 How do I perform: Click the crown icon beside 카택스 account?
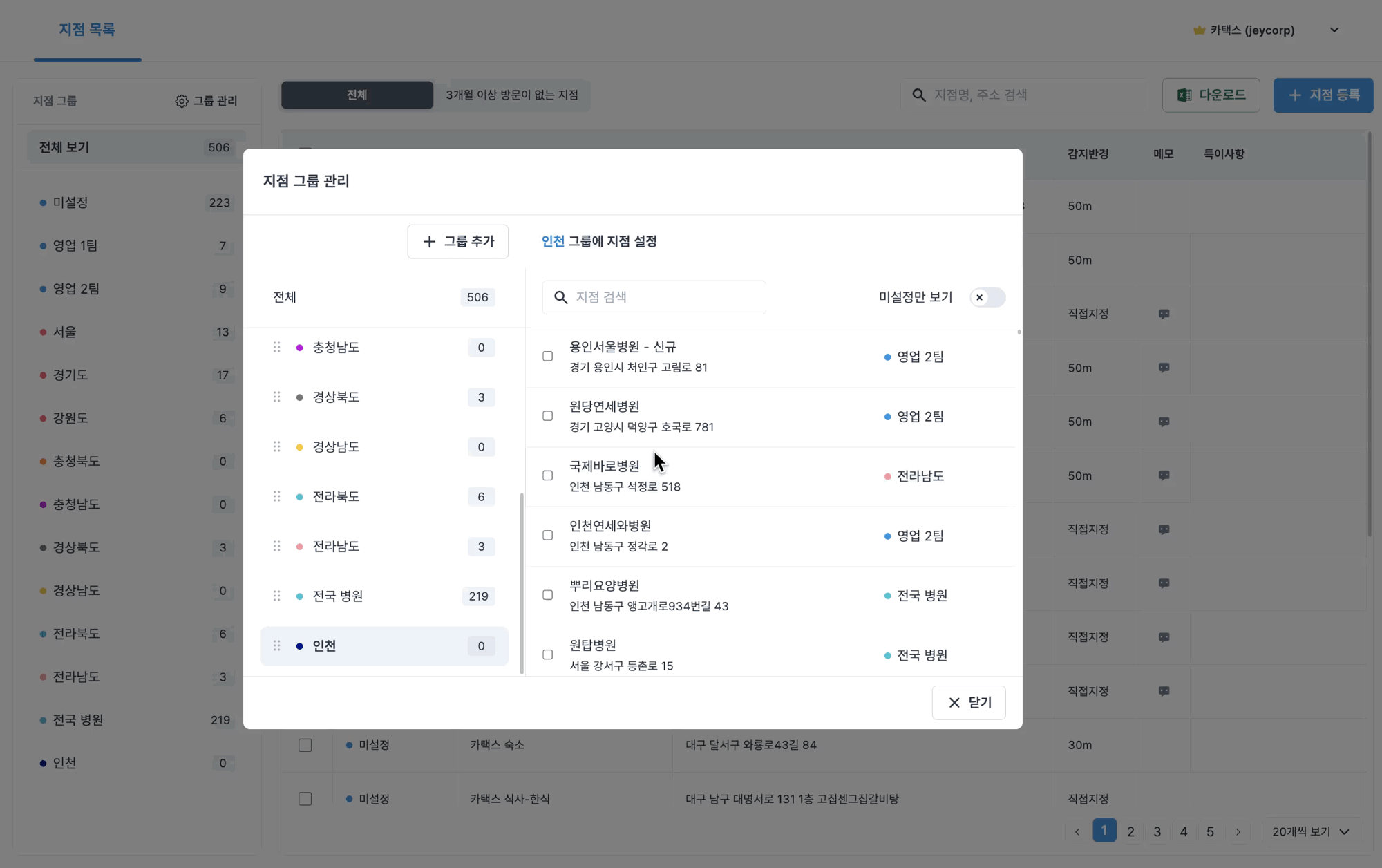(1199, 30)
